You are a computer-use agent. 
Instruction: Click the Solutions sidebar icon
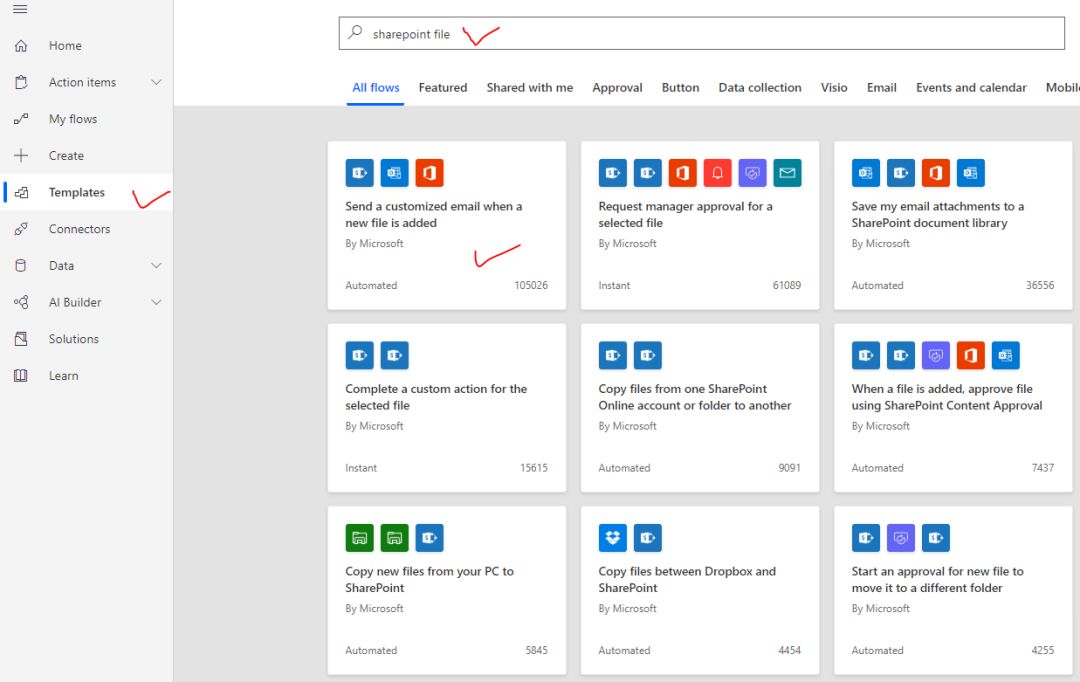(21, 339)
